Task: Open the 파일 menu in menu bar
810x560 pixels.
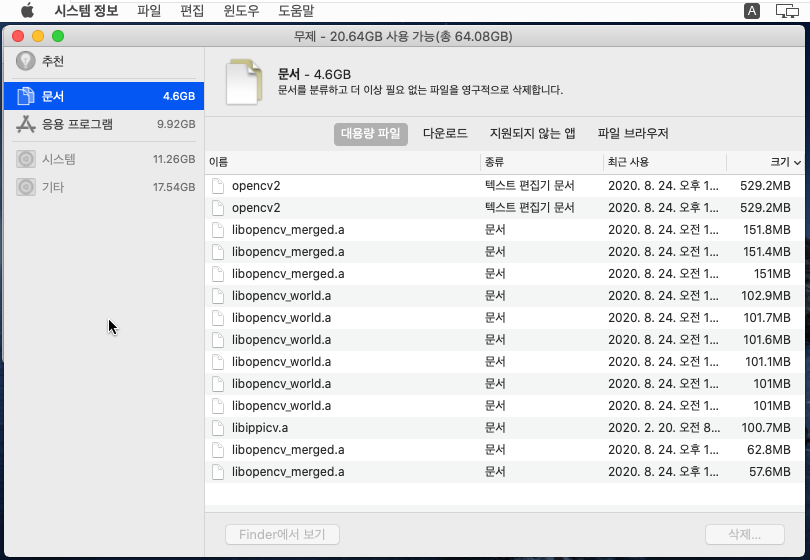Action: [149, 11]
